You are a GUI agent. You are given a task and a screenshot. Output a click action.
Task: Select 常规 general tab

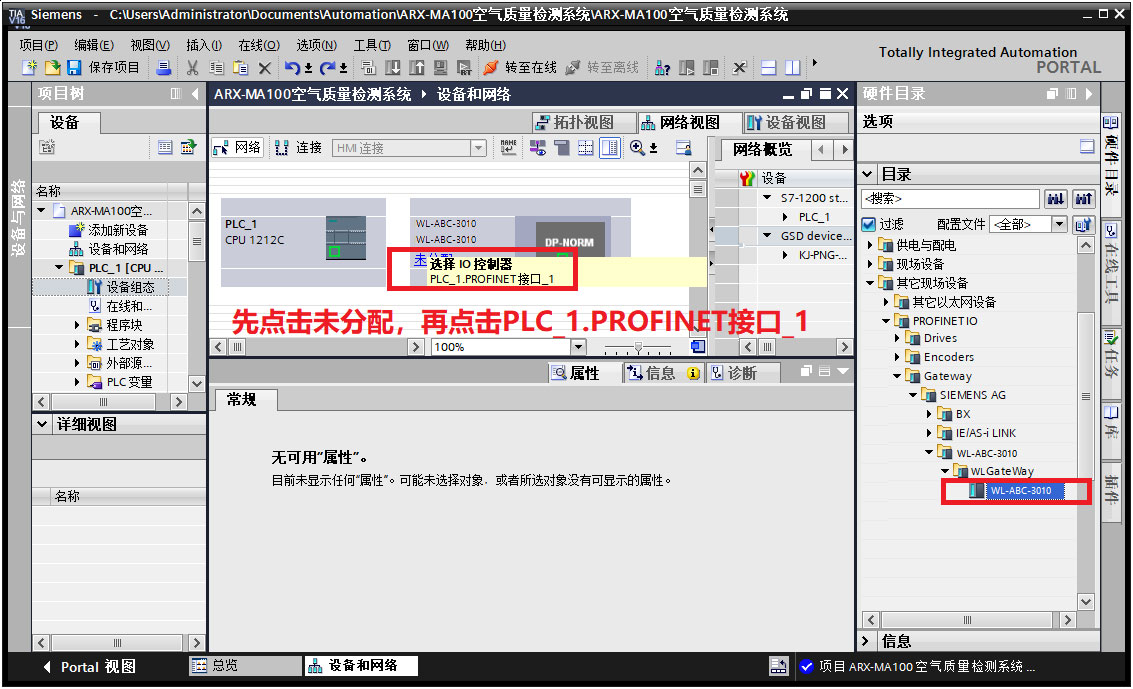click(x=241, y=399)
